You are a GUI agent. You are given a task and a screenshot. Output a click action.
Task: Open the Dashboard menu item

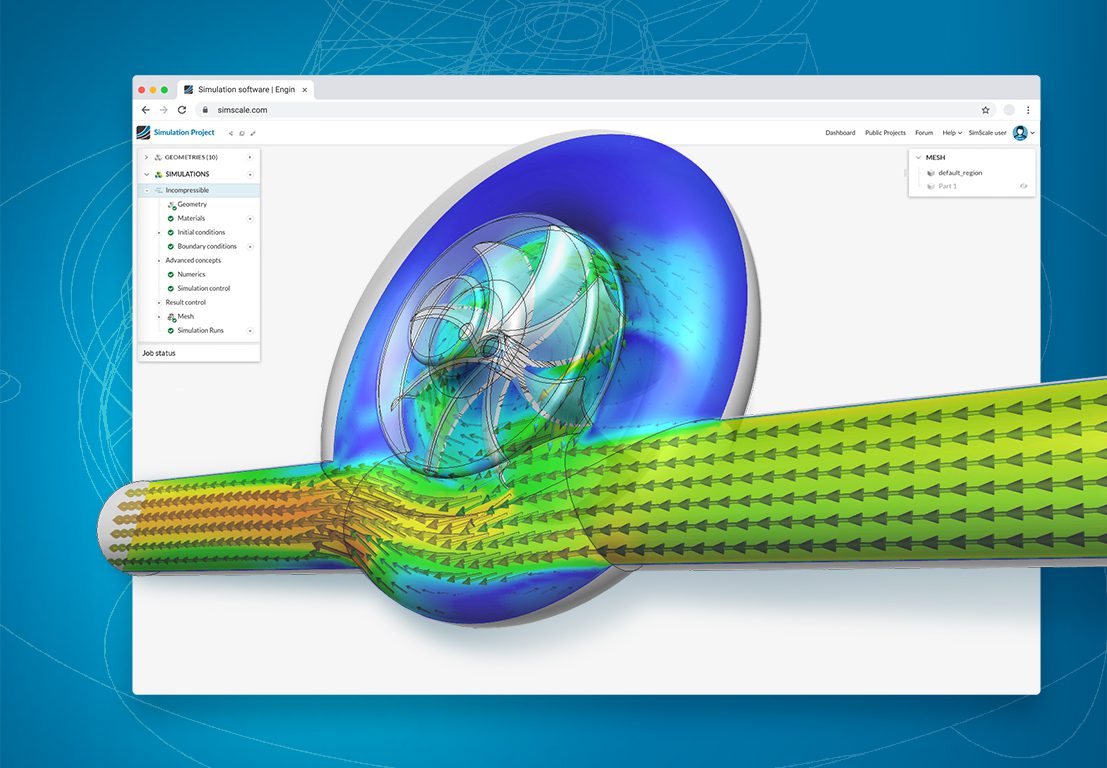click(x=840, y=133)
